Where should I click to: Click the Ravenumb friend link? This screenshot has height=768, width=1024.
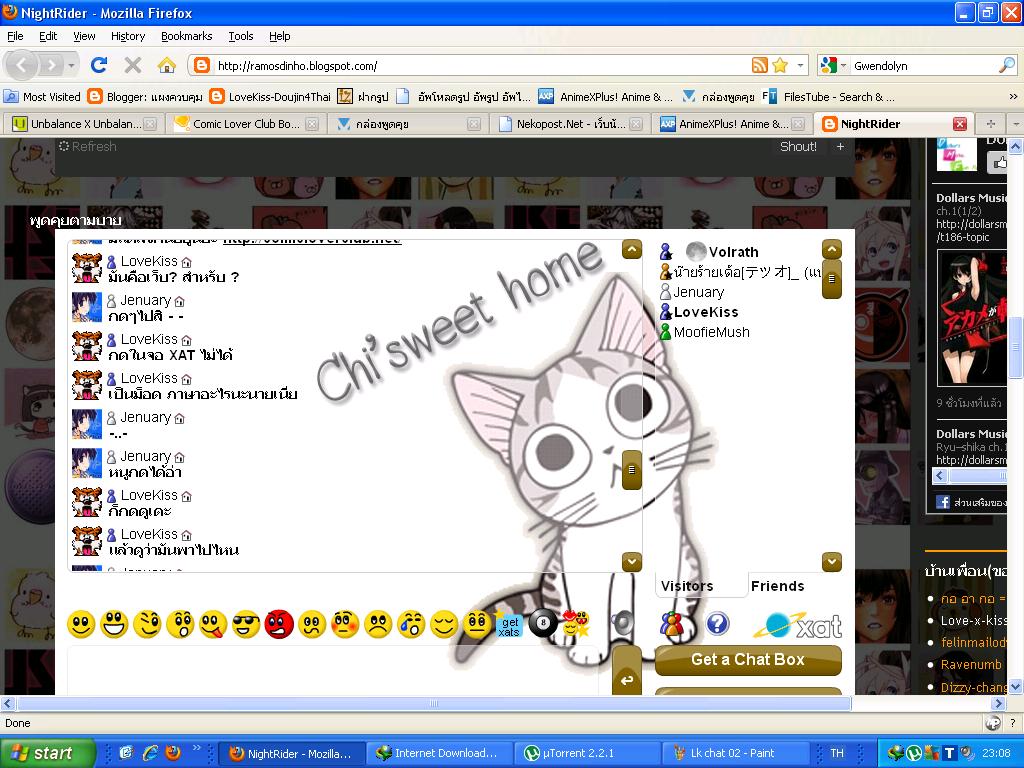970,665
